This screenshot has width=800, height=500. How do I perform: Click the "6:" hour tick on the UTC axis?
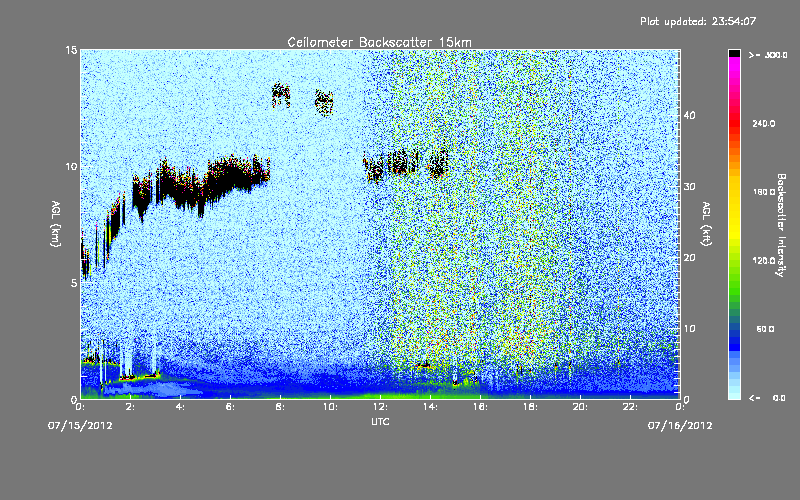pos(231,407)
